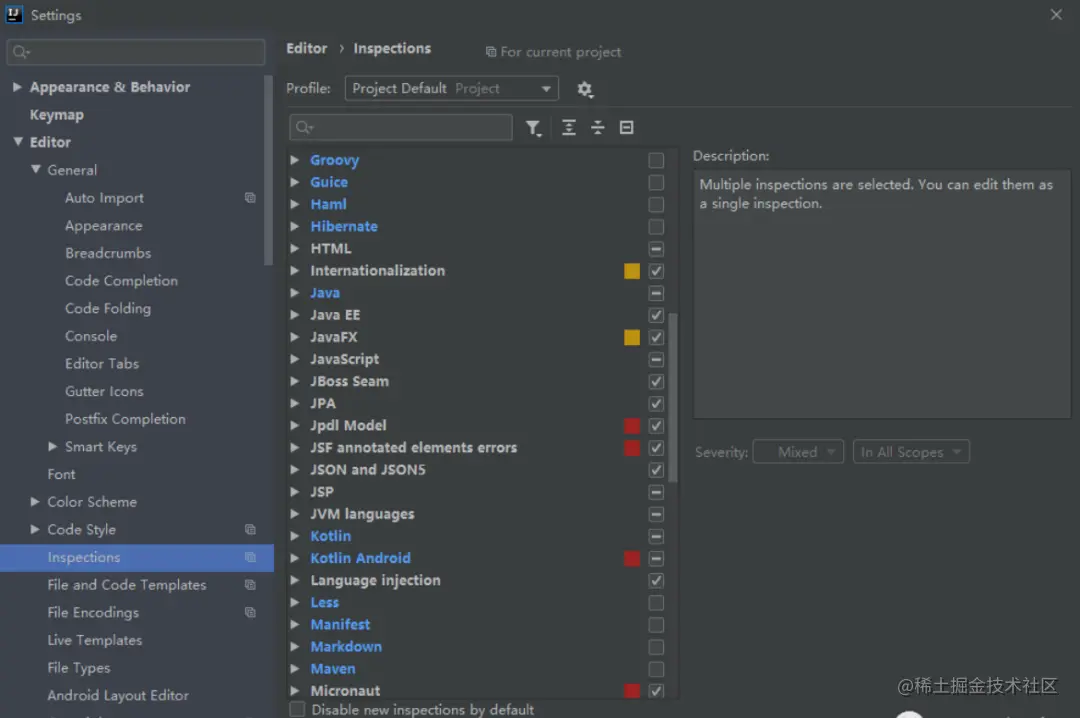The width and height of the screenshot is (1080, 718).
Task: Open Code Completion settings page
Action: coord(121,280)
